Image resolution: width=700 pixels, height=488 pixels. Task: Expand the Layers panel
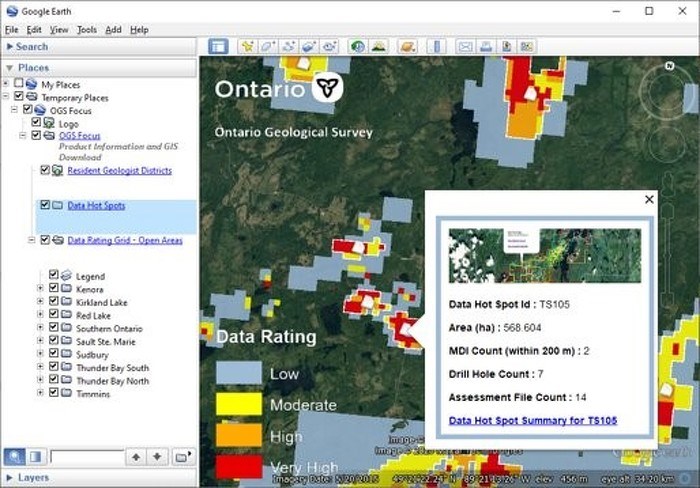tap(10, 477)
